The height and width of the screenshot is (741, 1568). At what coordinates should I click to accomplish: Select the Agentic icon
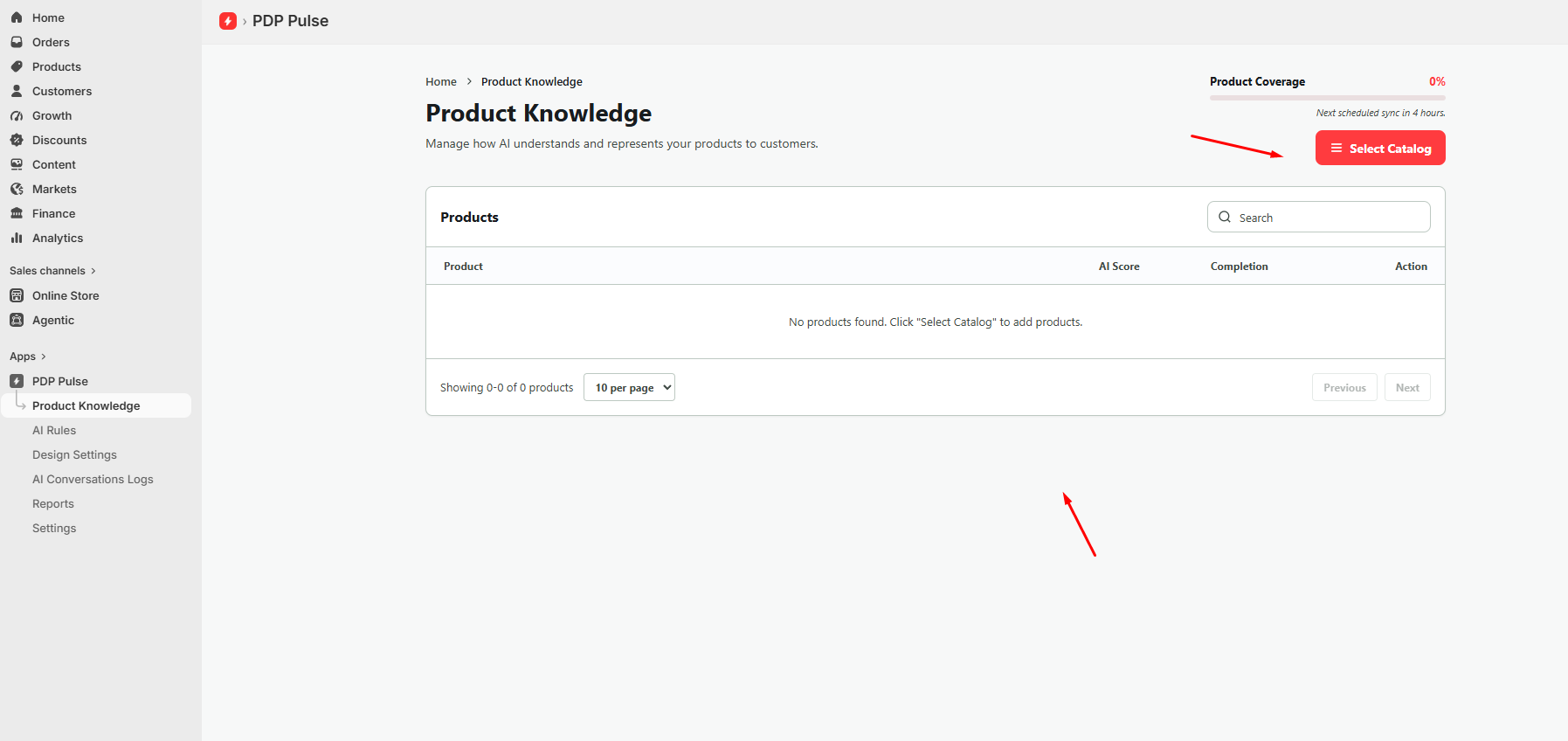pyautogui.click(x=17, y=320)
